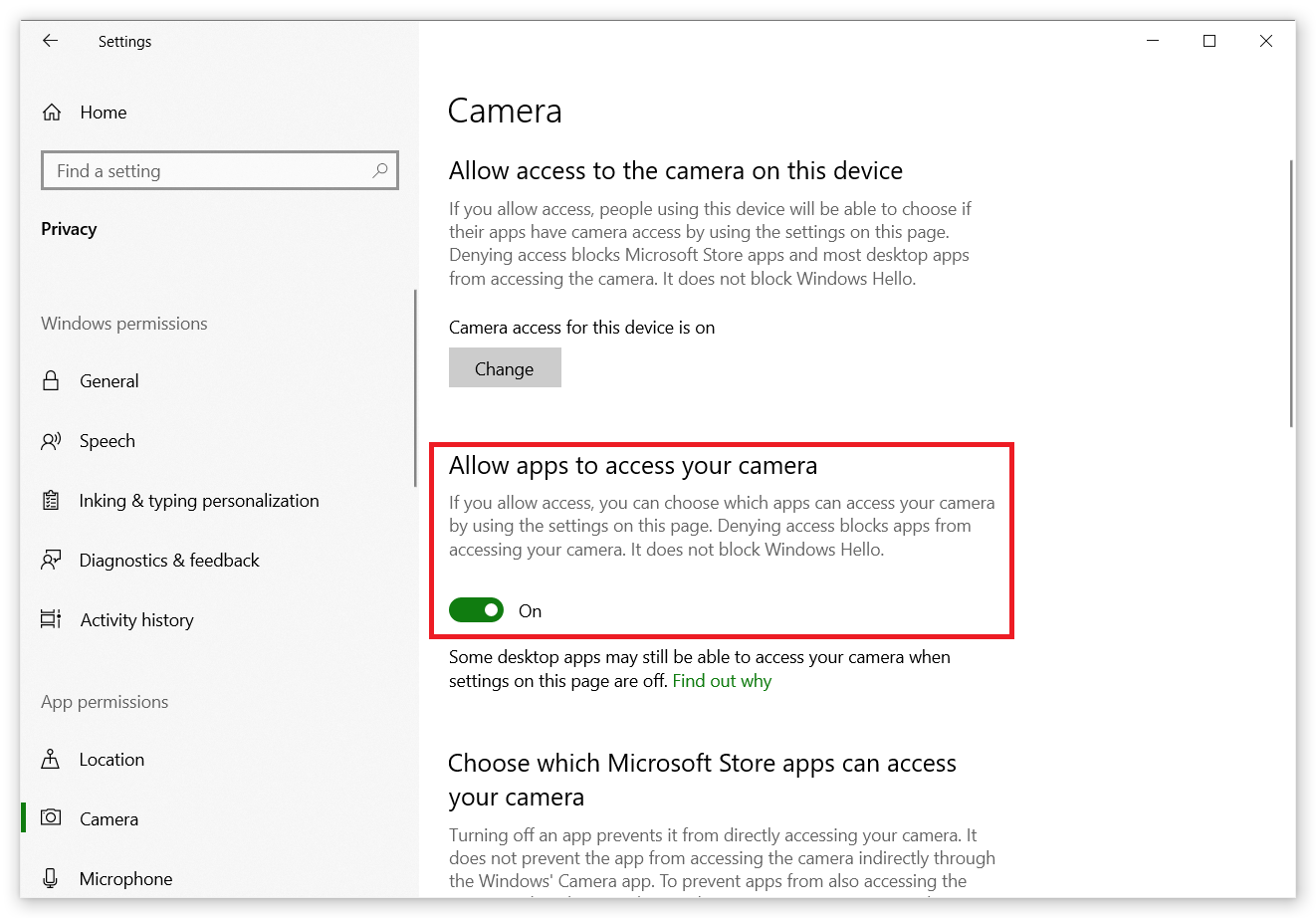Open the Camera privacy page
Screen dimensions: 1316x918
(x=109, y=819)
